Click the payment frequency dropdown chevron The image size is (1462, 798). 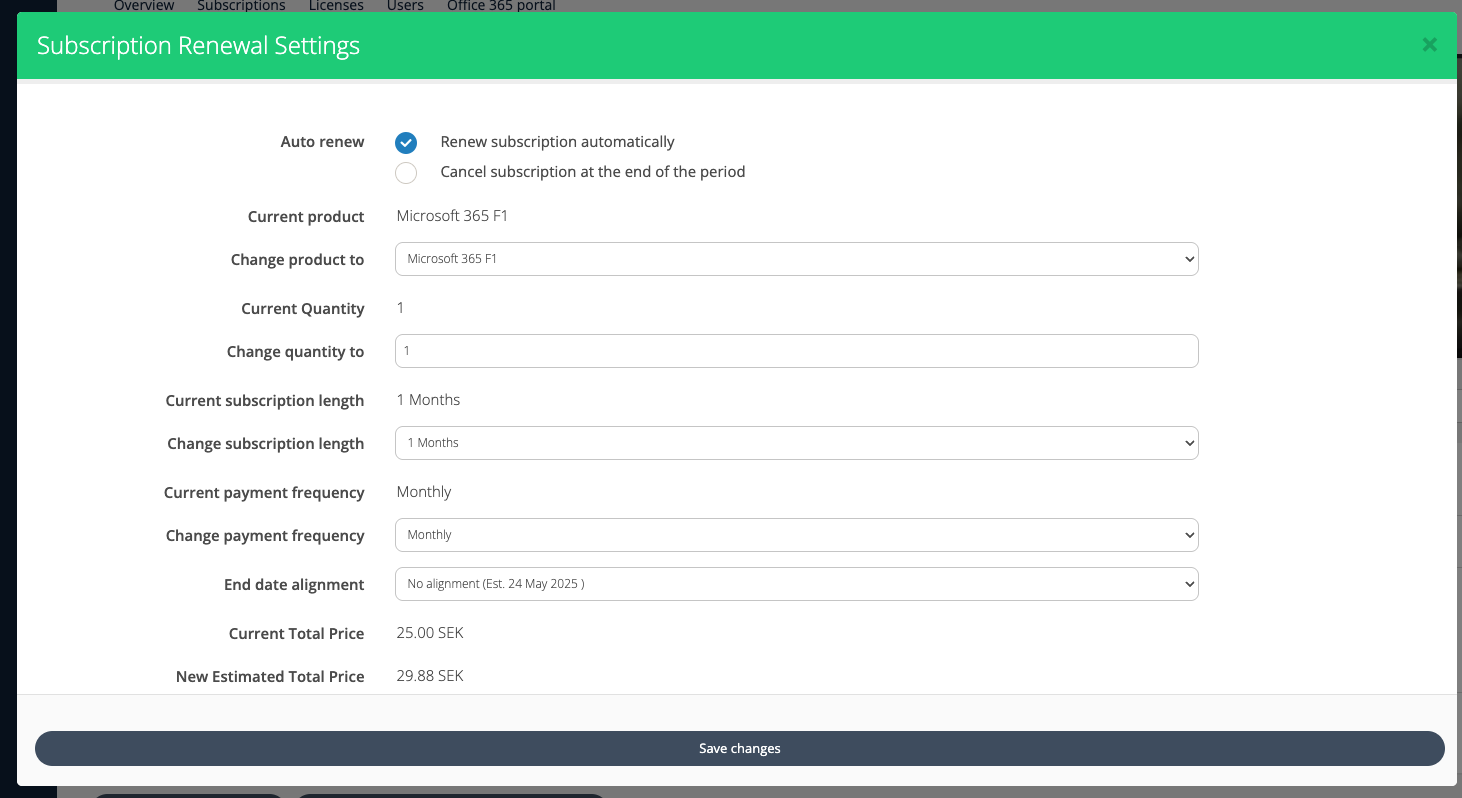tap(1187, 534)
